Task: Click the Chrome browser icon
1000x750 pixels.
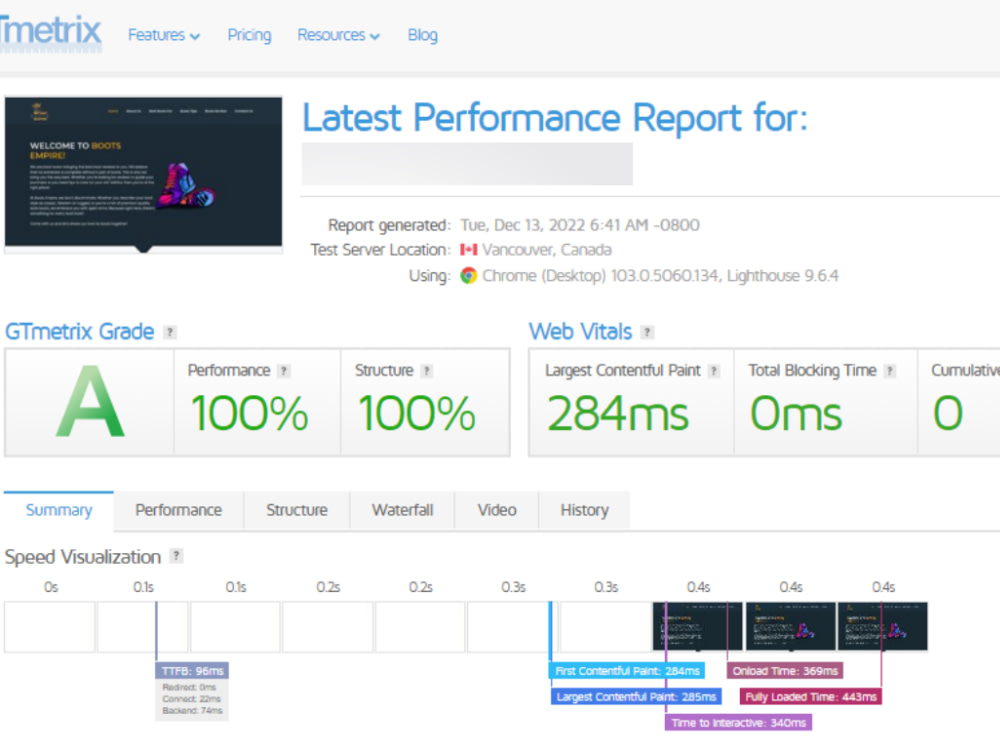Action: 469,276
